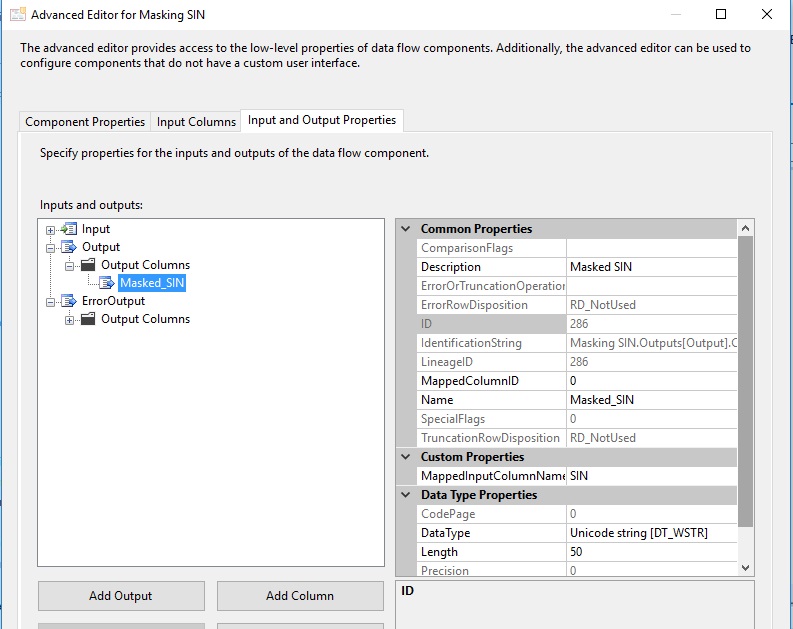Click the Masked_SIN column icon
The width and height of the screenshot is (793, 629).
pyautogui.click(x=107, y=283)
